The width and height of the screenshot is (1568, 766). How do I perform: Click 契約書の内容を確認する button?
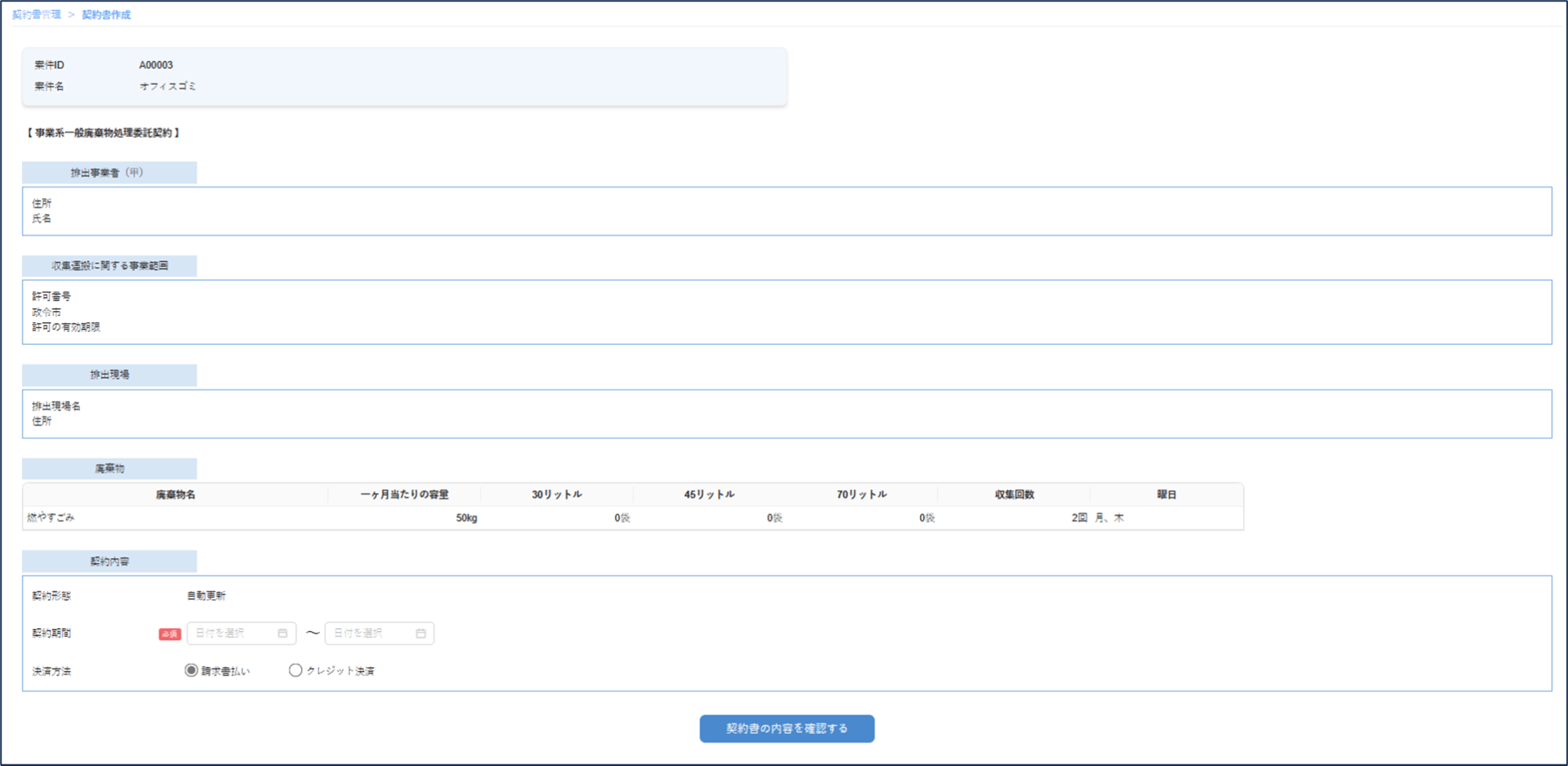[x=787, y=728]
